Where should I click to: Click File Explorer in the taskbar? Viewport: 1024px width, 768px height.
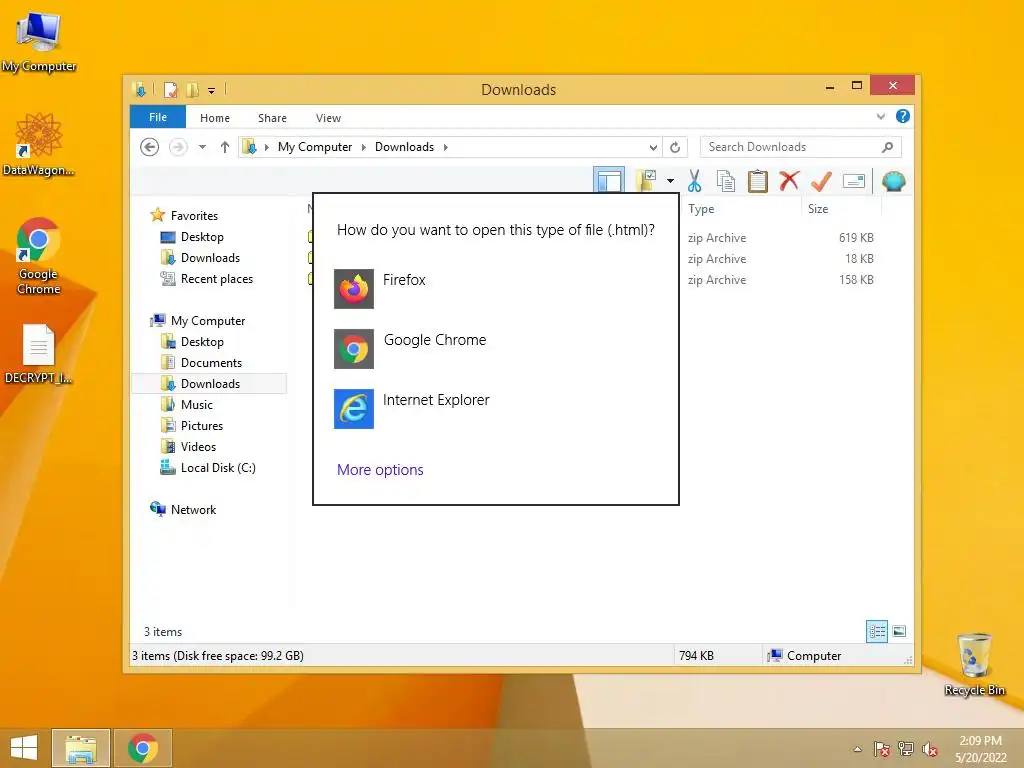pyautogui.click(x=81, y=748)
